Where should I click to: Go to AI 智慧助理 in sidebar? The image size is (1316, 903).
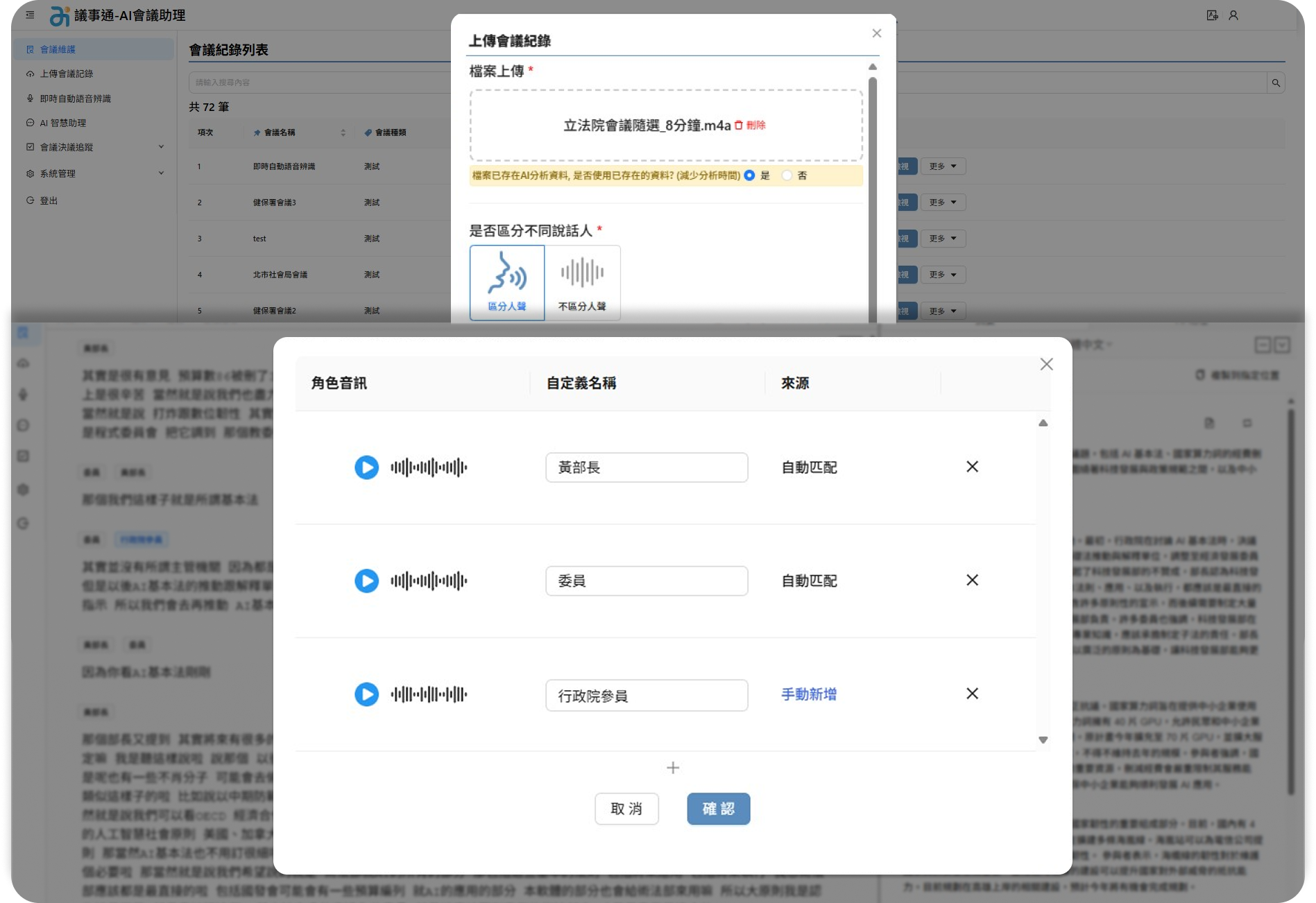tap(62, 123)
